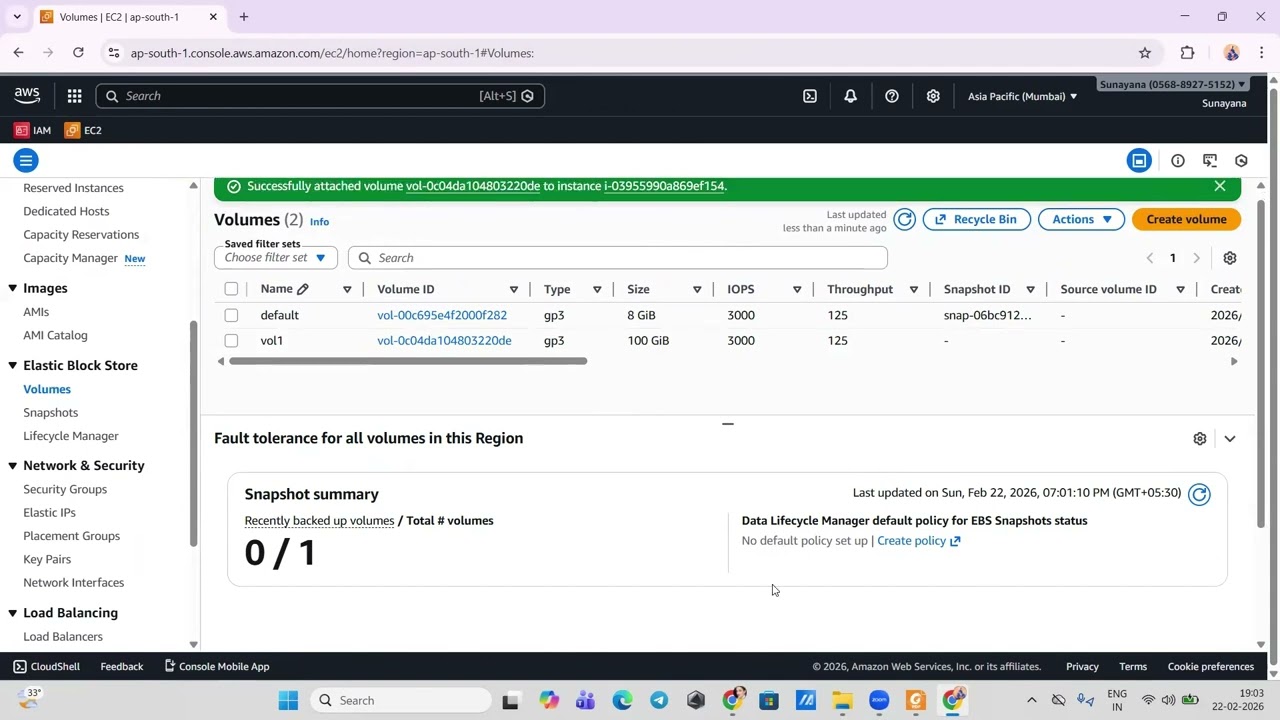
Task: Sort by Volume ID column arrow
Action: coord(514,290)
